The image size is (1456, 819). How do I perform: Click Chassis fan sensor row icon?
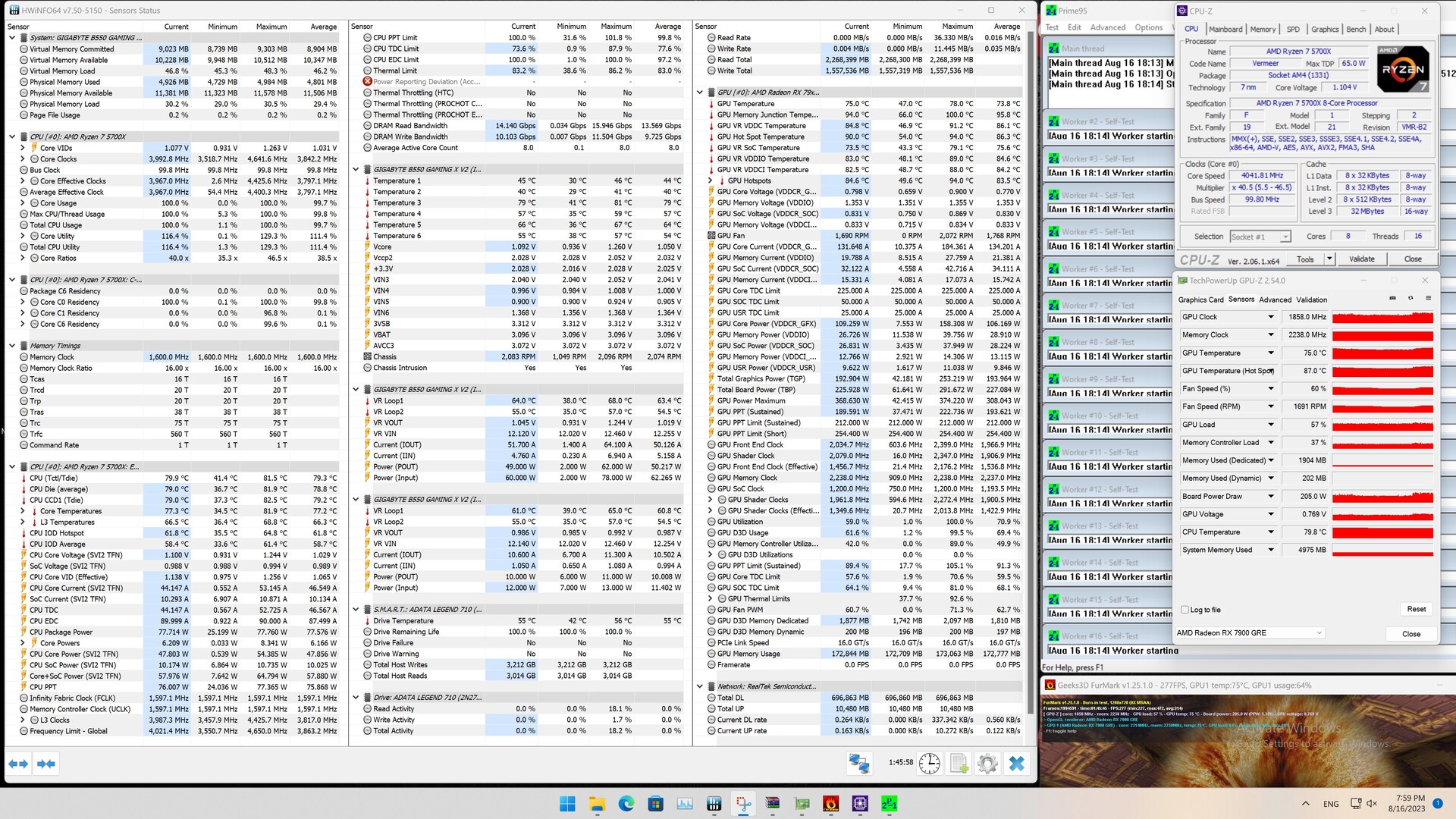[x=367, y=356]
